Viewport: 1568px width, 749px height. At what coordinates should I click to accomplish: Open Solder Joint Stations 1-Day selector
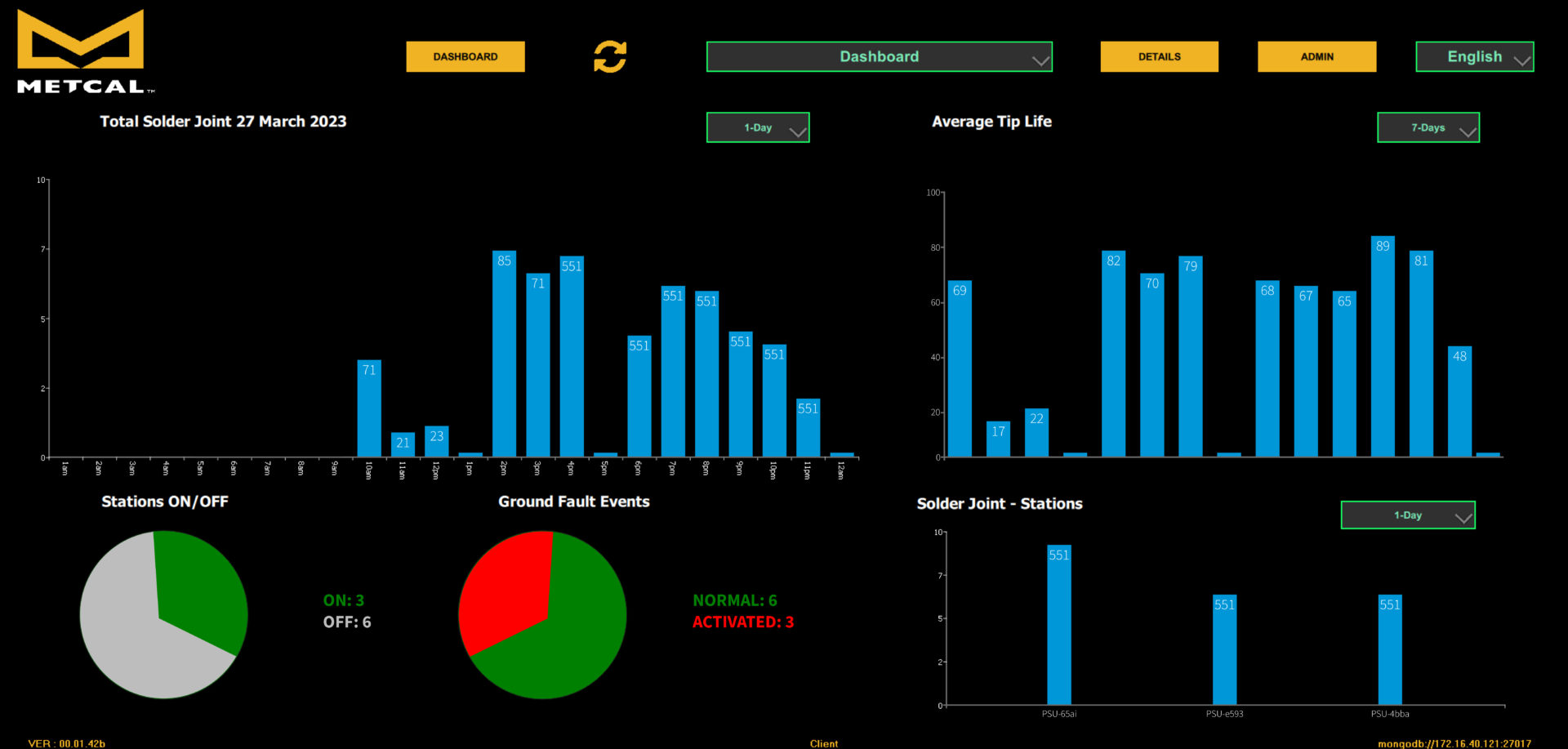[x=1407, y=515]
